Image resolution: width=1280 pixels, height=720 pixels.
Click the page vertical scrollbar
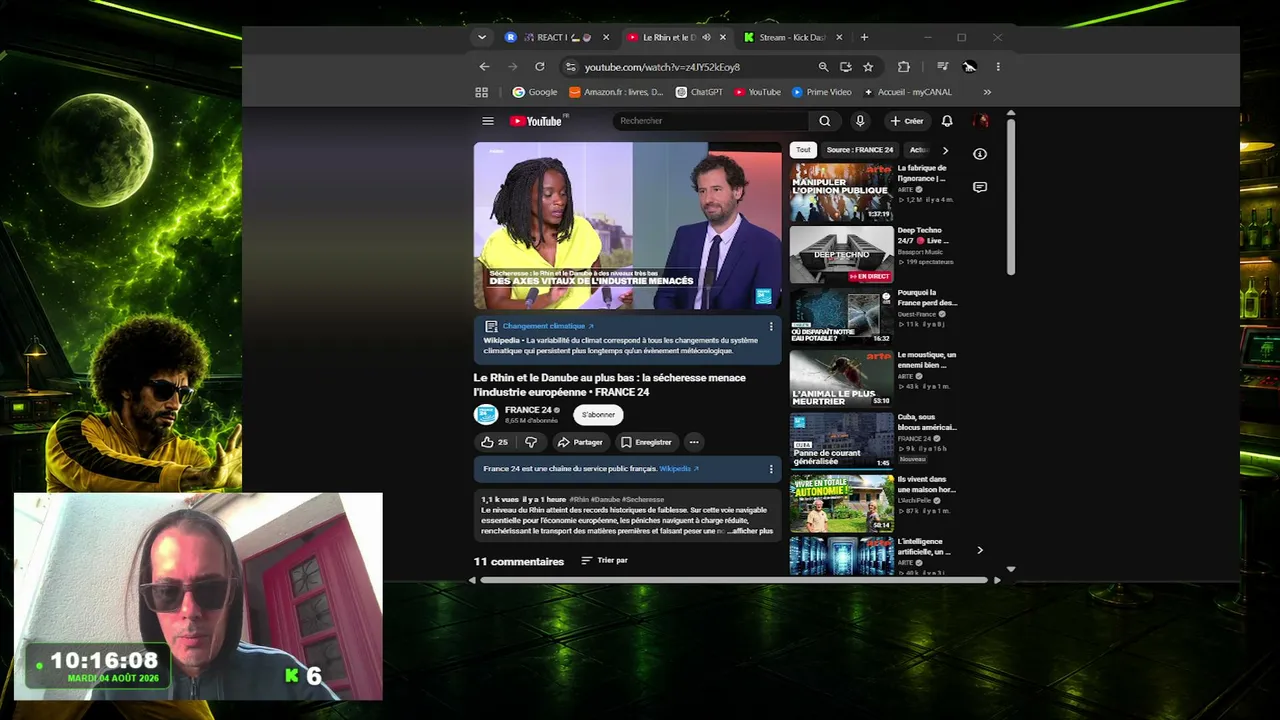tap(1011, 195)
